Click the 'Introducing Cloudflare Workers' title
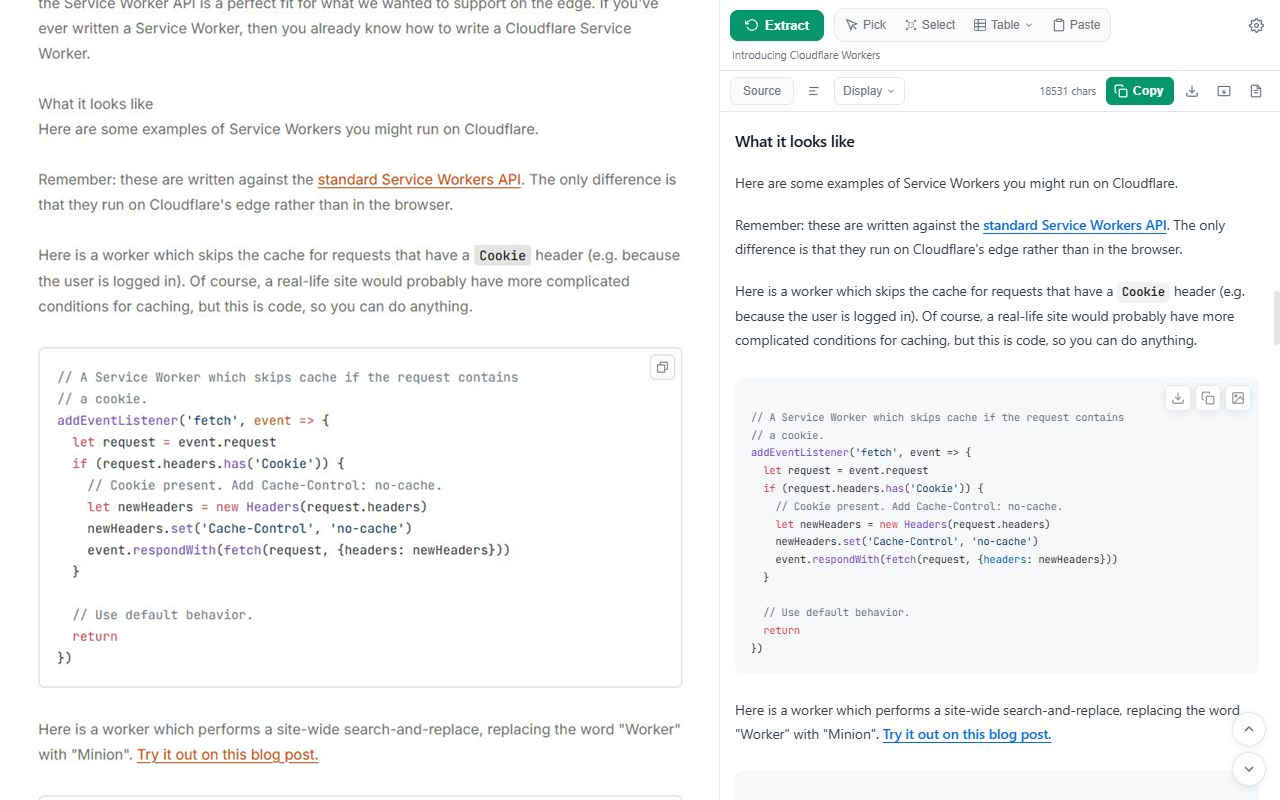 tap(806, 56)
